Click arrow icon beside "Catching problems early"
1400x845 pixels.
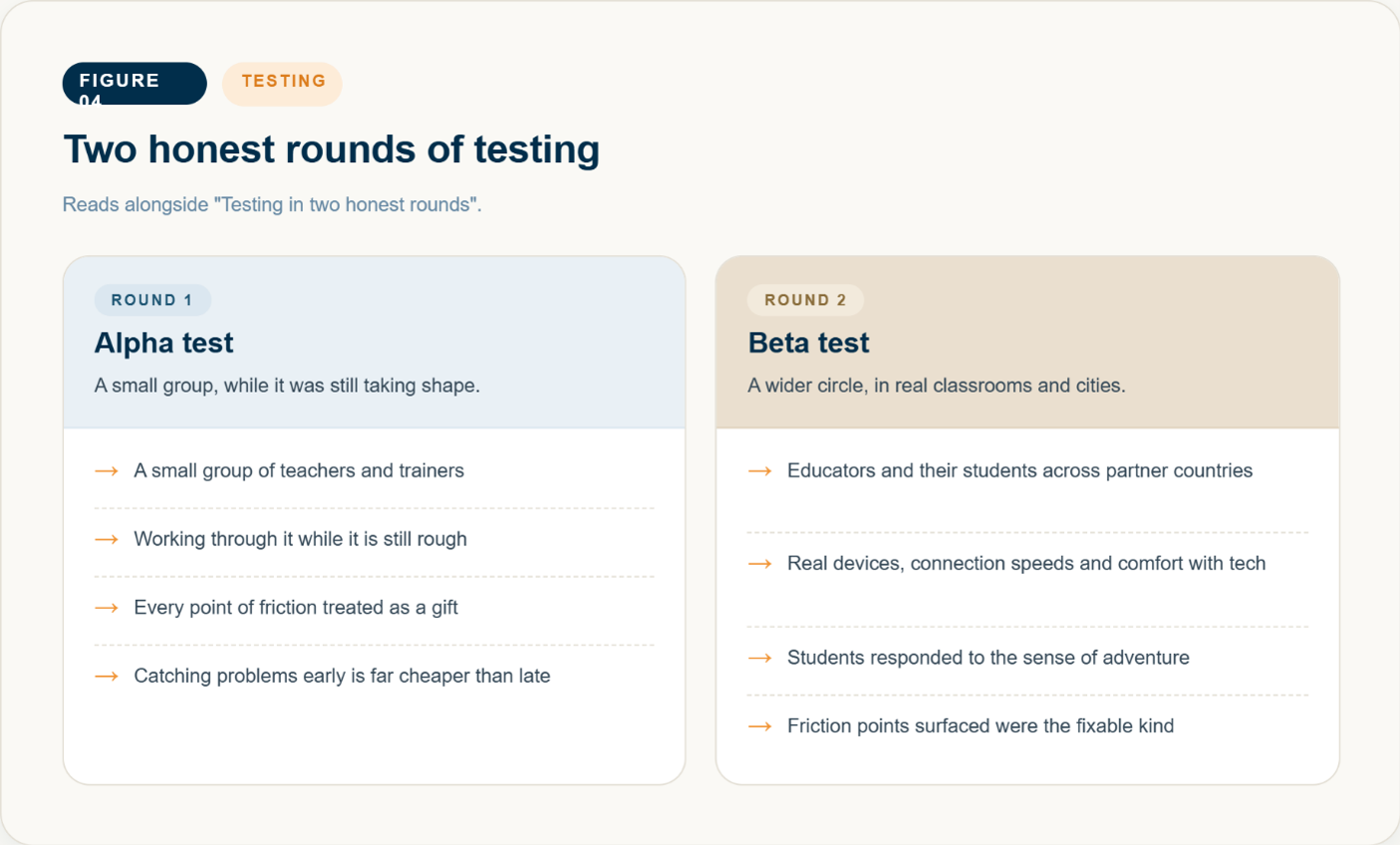point(107,677)
